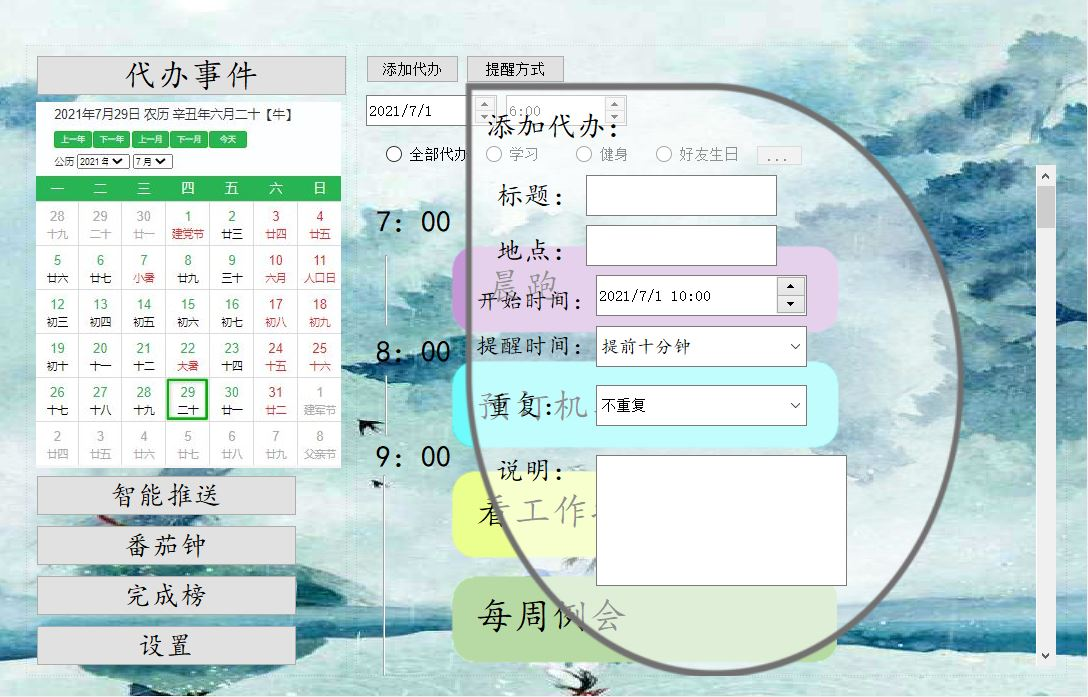
Task: Open the 完成榜 menu button
Action: [166, 595]
